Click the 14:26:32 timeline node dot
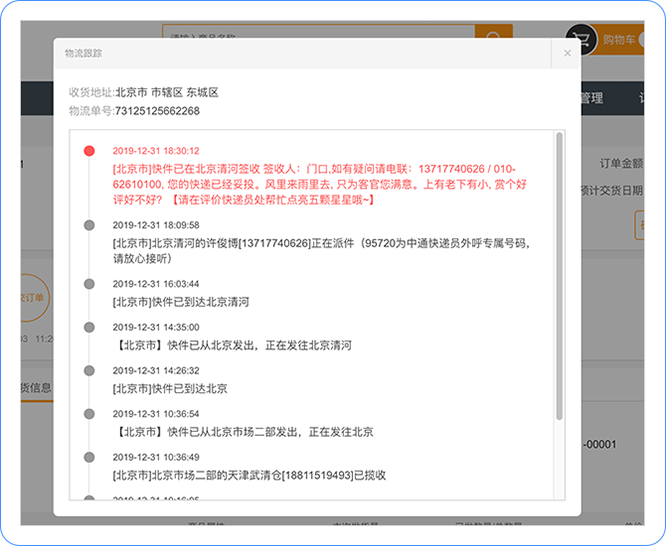The height and width of the screenshot is (546, 666). click(89, 370)
